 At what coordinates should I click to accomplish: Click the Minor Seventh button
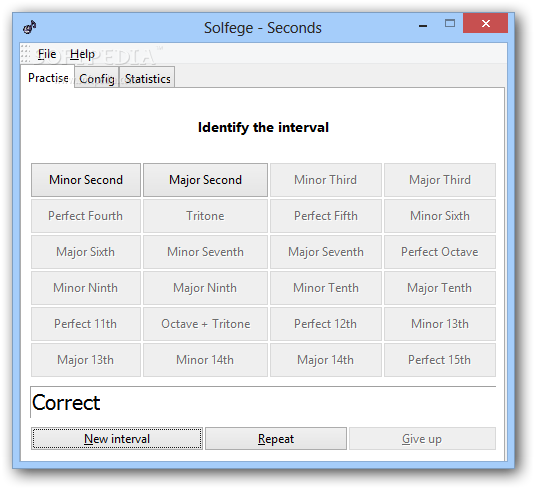[x=205, y=252]
